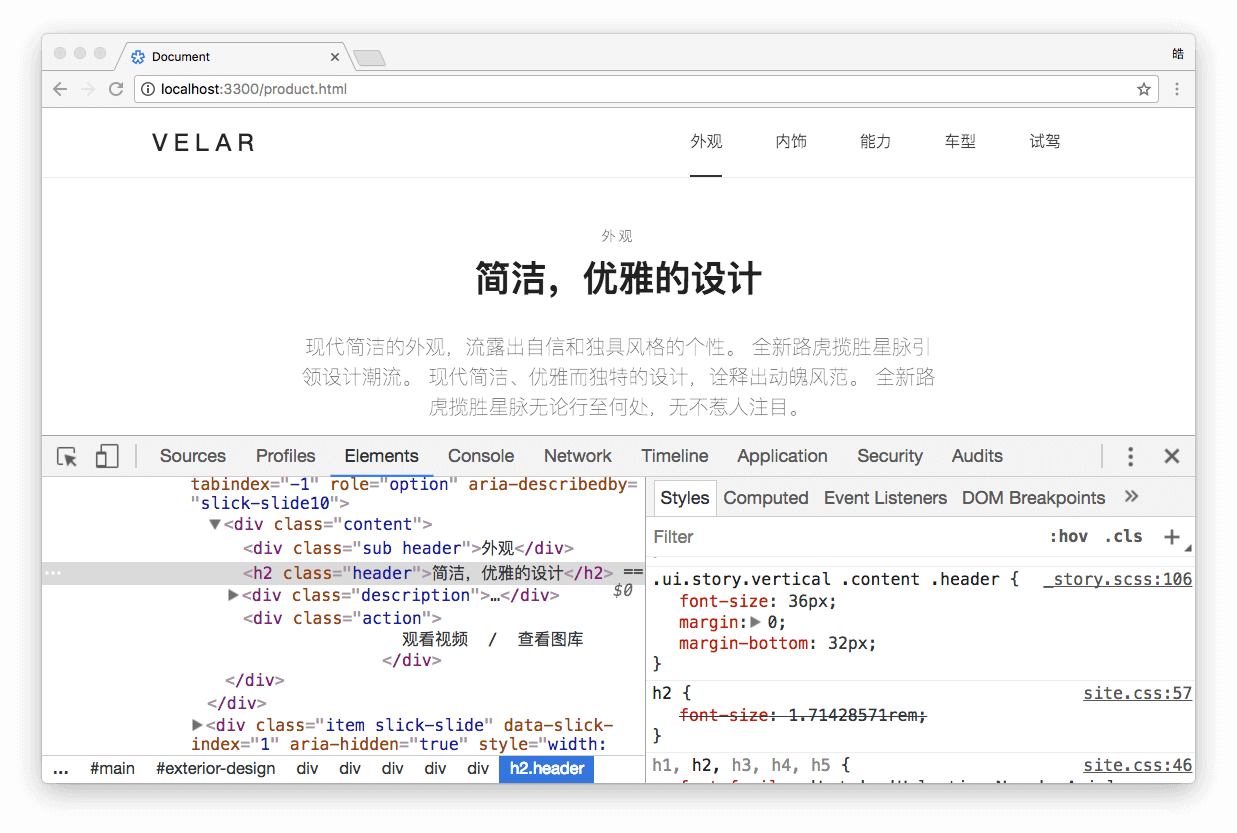Viewport: 1237px width, 833px height.
Task: Open DevTools customize three-dot menu
Action: 1130,457
